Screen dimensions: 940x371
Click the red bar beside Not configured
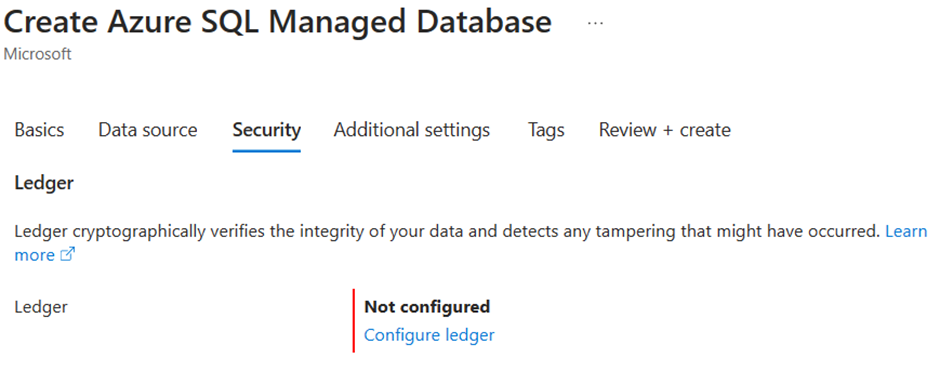354,321
